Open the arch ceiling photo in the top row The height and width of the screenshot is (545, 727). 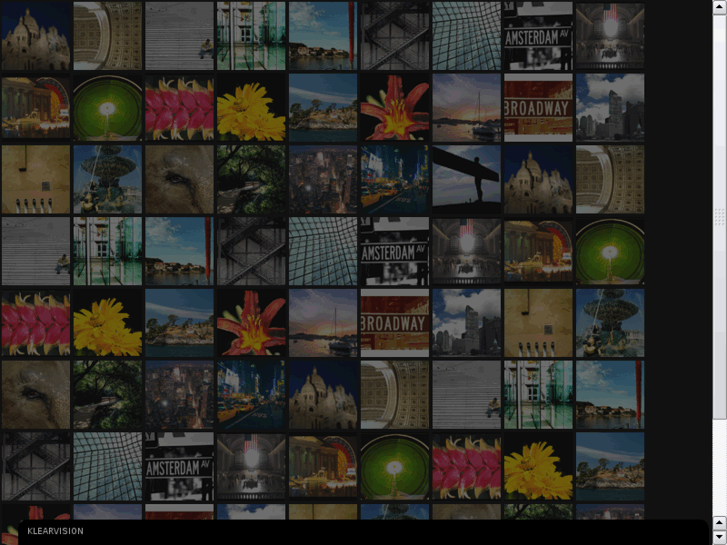[108, 36]
